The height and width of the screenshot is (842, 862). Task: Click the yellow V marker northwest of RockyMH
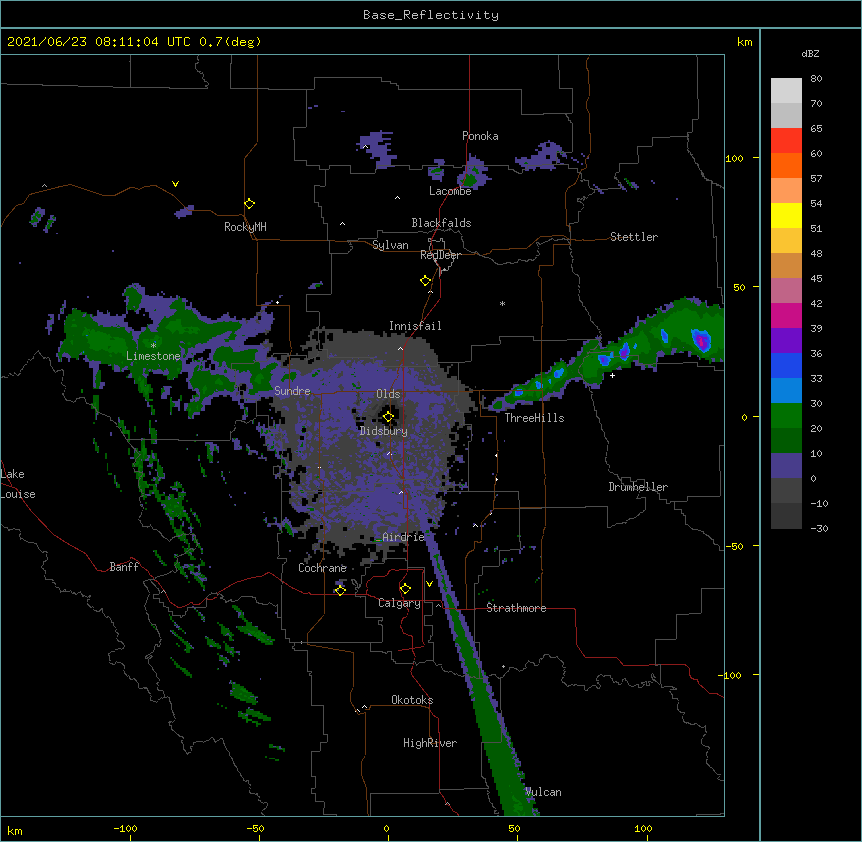tap(175, 184)
